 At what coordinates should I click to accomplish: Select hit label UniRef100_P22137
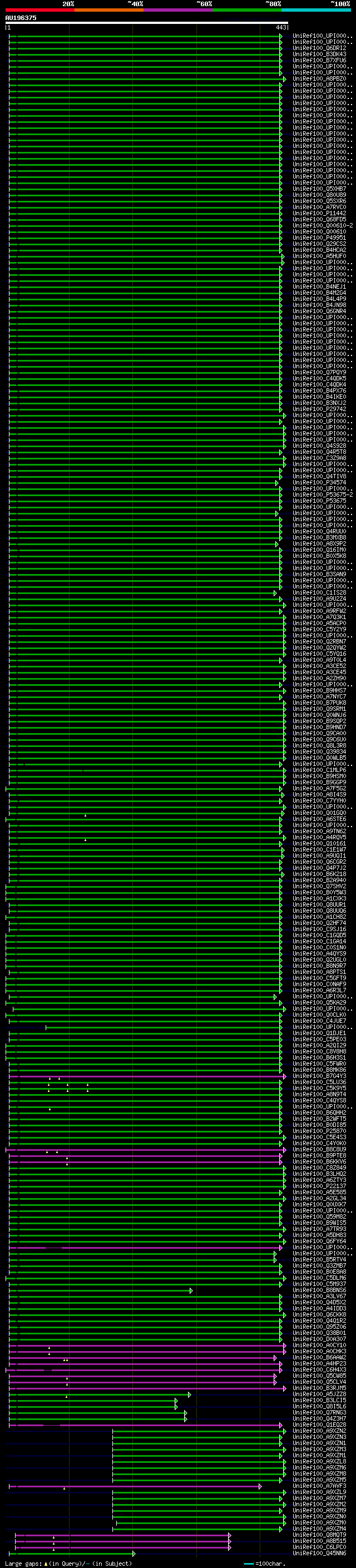click(319, 1186)
